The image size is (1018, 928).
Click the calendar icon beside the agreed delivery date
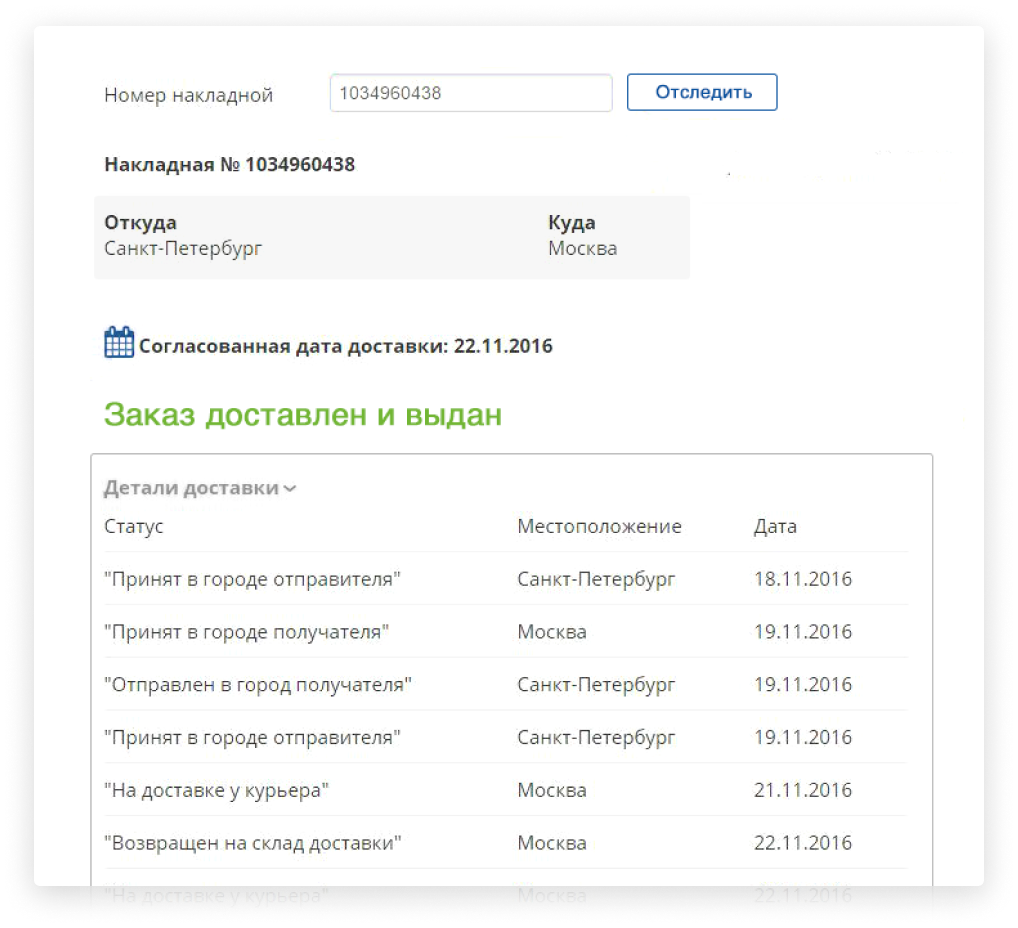(119, 342)
